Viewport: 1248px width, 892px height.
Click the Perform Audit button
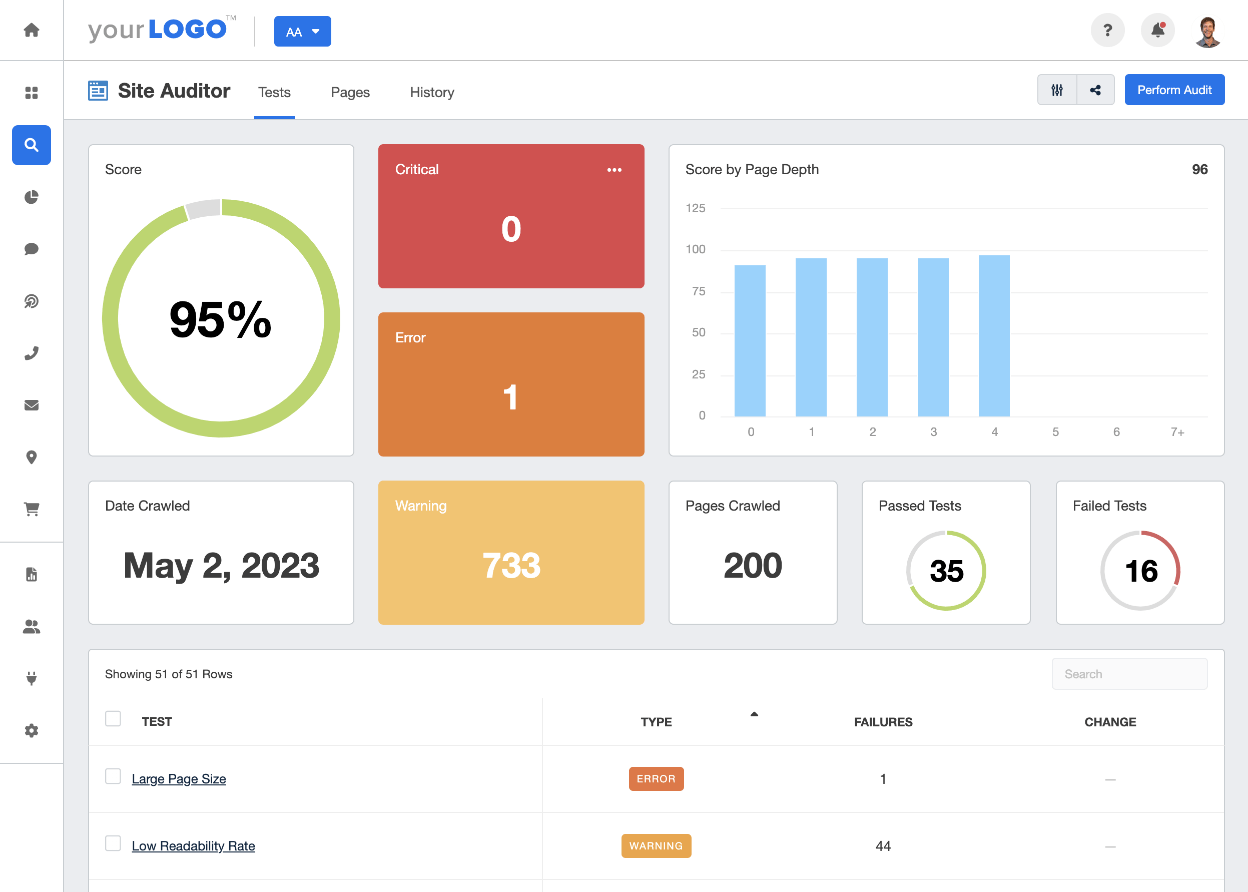click(1175, 90)
